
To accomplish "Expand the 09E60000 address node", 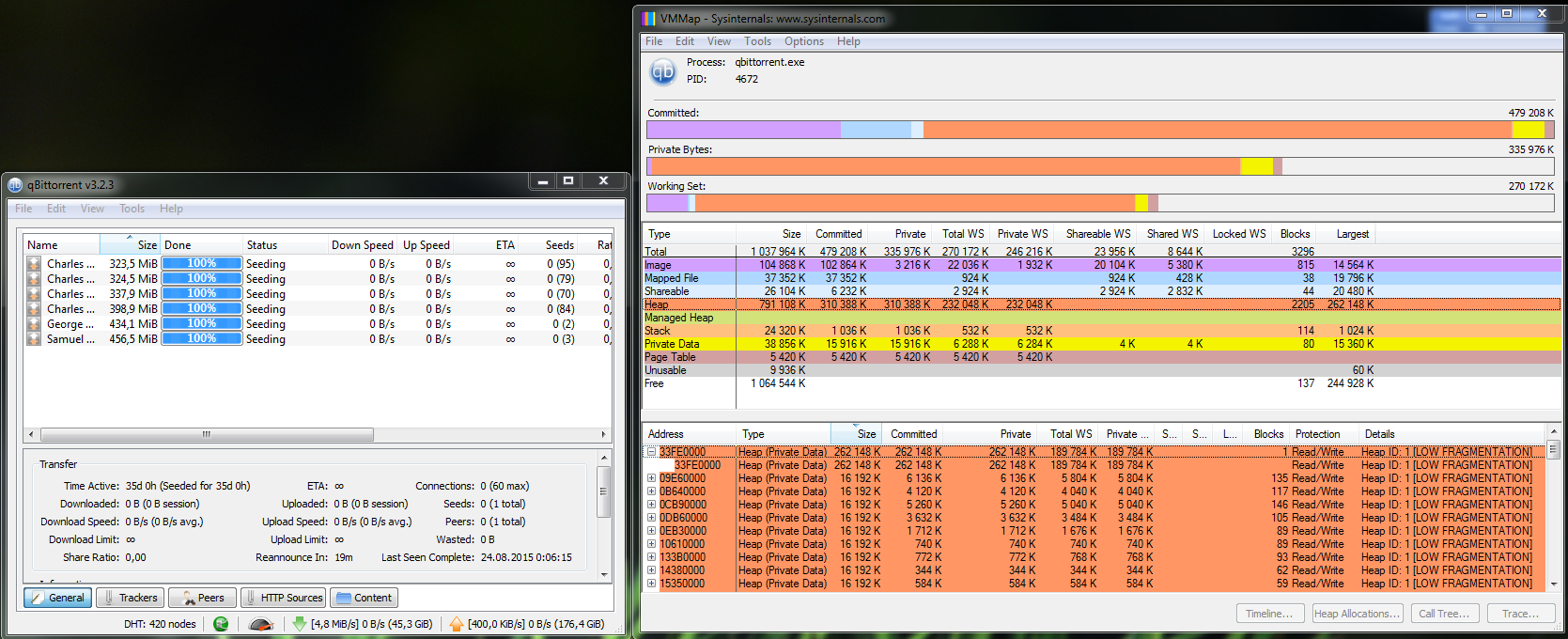I will 651,478.
